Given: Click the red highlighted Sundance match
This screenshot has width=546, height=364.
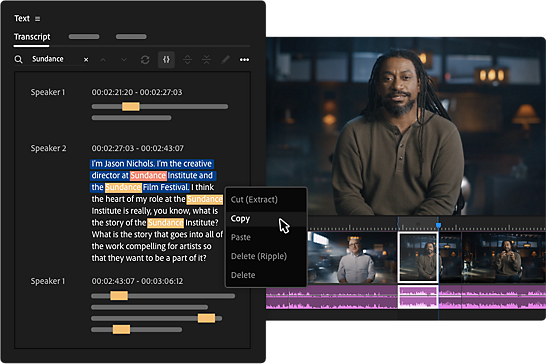Looking at the screenshot, I should click(148, 176).
